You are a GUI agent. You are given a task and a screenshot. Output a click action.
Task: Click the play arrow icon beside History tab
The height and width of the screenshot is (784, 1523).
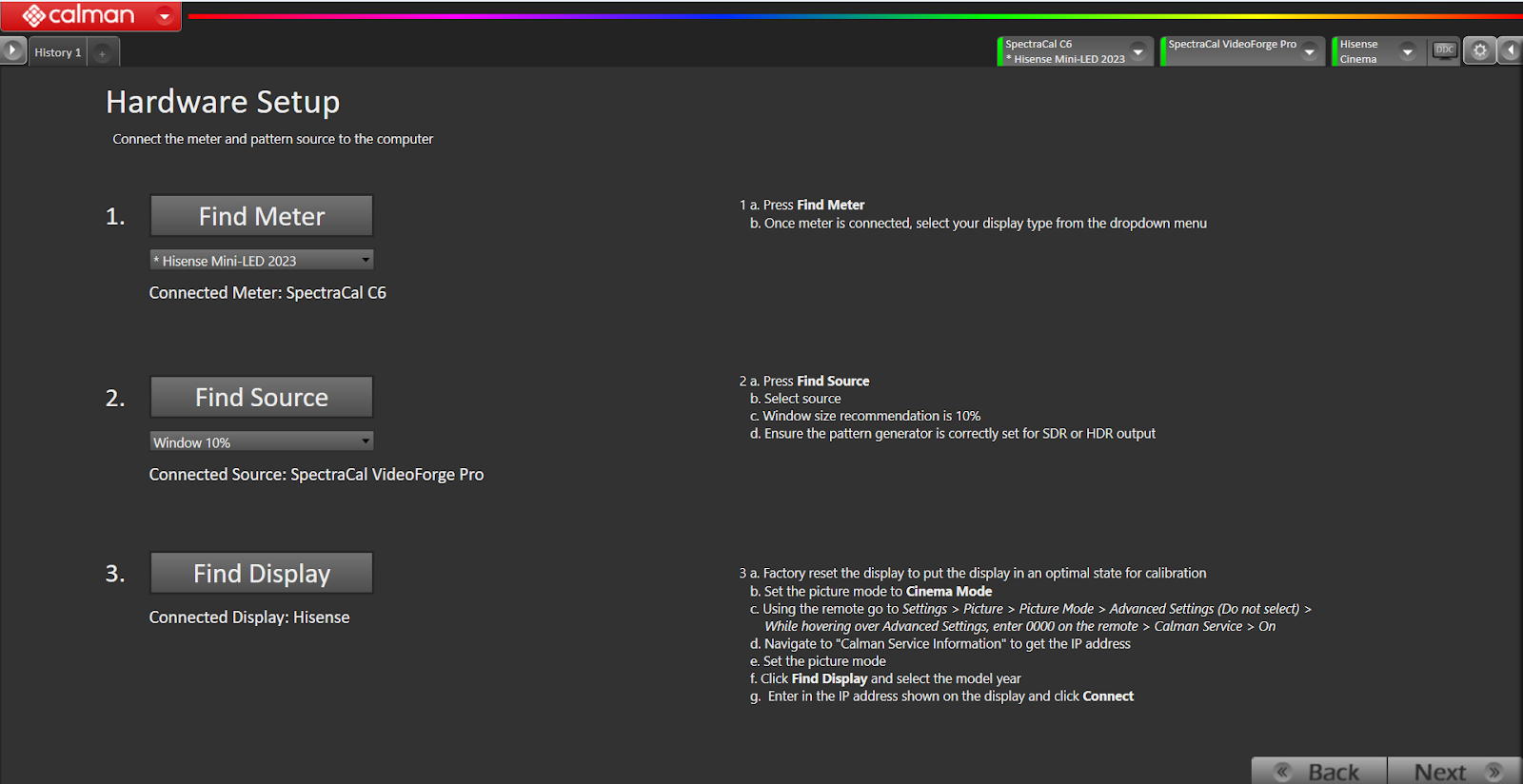point(12,50)
